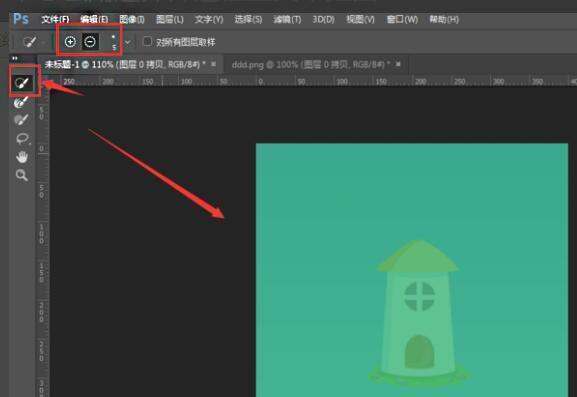Expand the brush options dropdown arrow
577x397 pixels.
127,42
